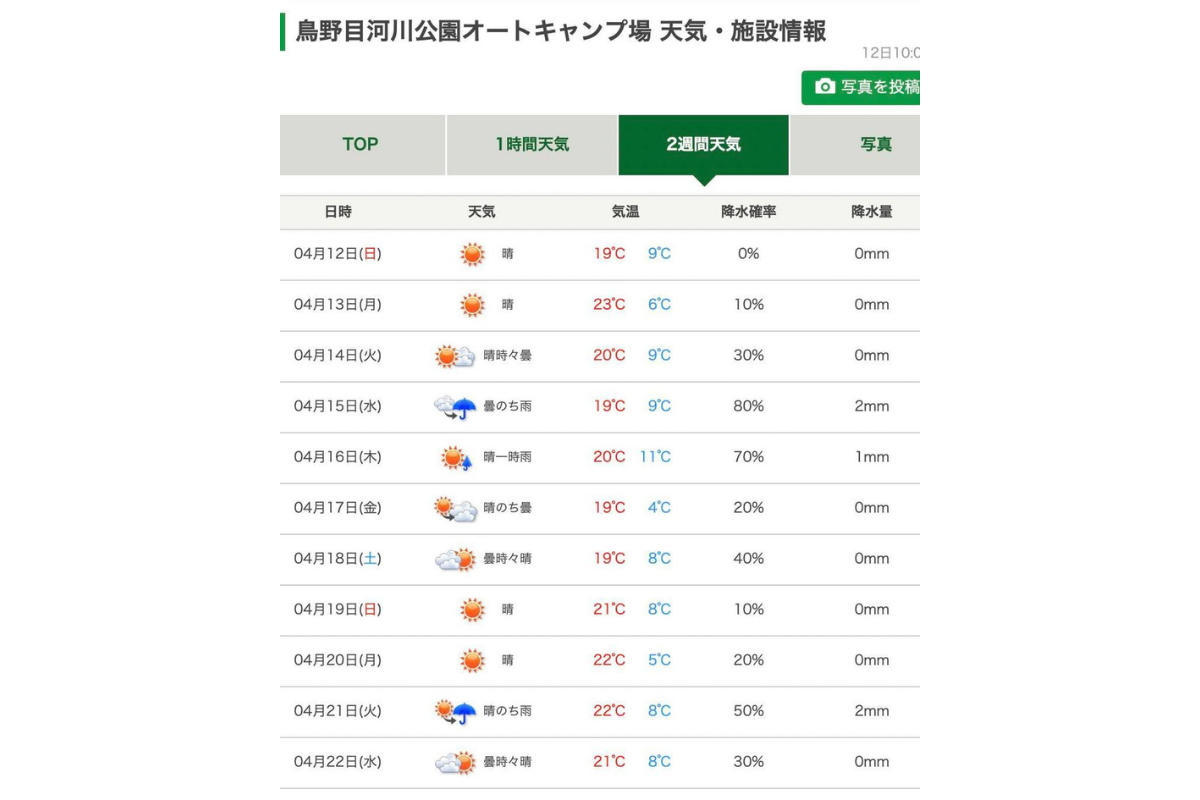Click the cloud-then-rain umbrella icon for April 15

click(x=455, y=407)
